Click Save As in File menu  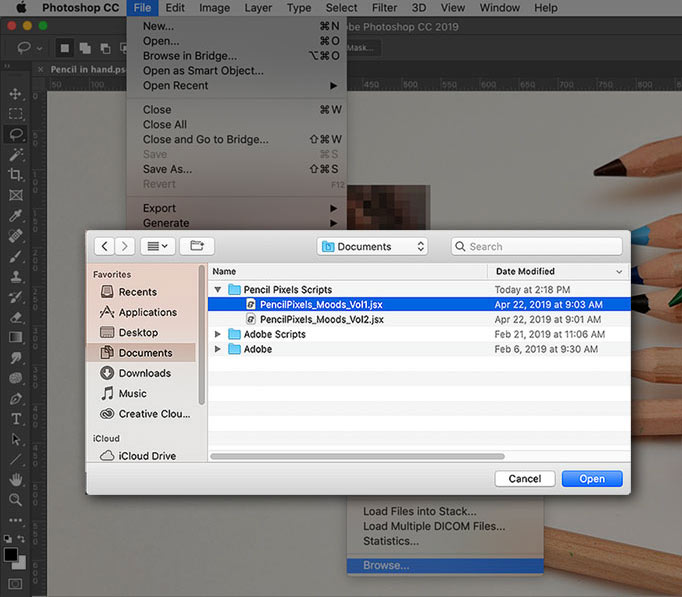pos(237,169)
